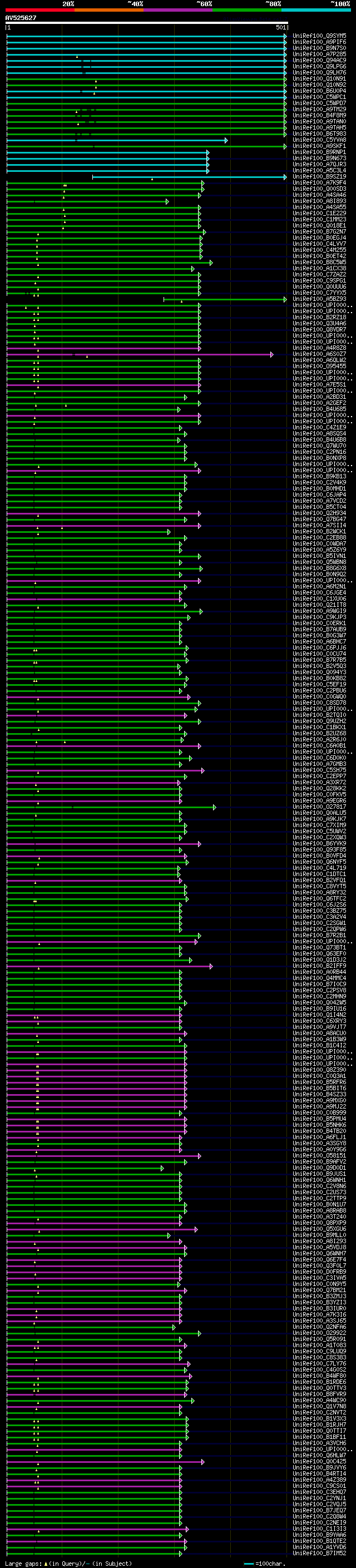Click the offset cyan bar for UniRef100_B9SZ19
The height and width of the screenshot is (1568, 356).
[x=189, y=177]
